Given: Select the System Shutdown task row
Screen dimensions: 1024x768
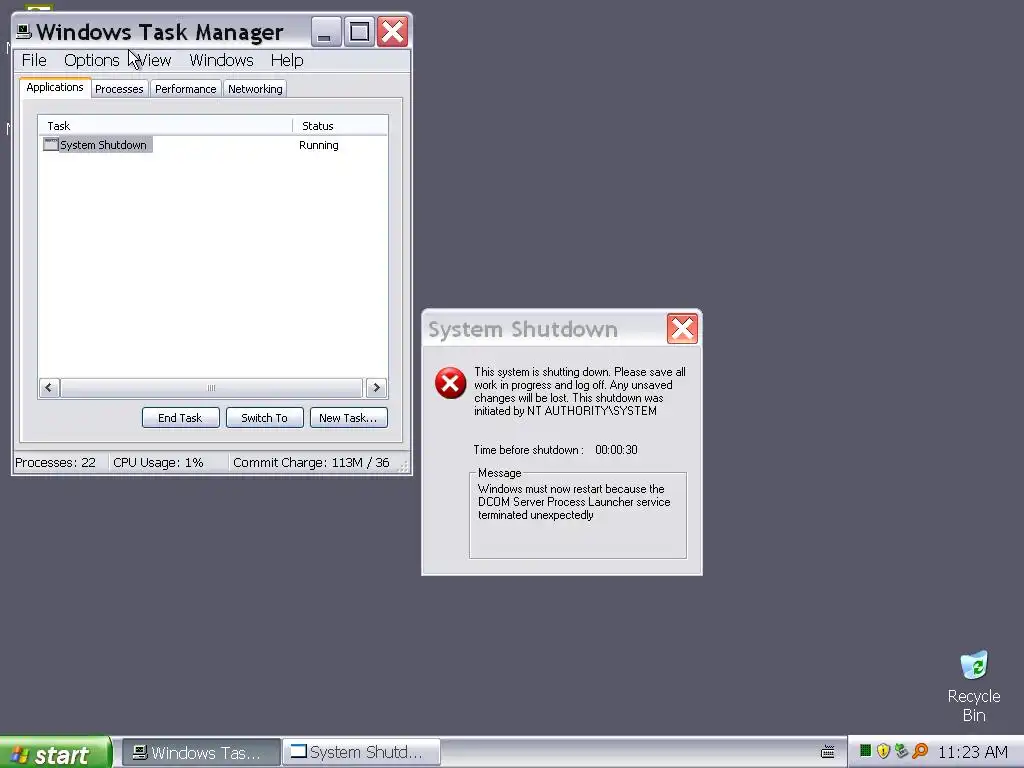Looking at the screenshot, I should tap(213, 145).
